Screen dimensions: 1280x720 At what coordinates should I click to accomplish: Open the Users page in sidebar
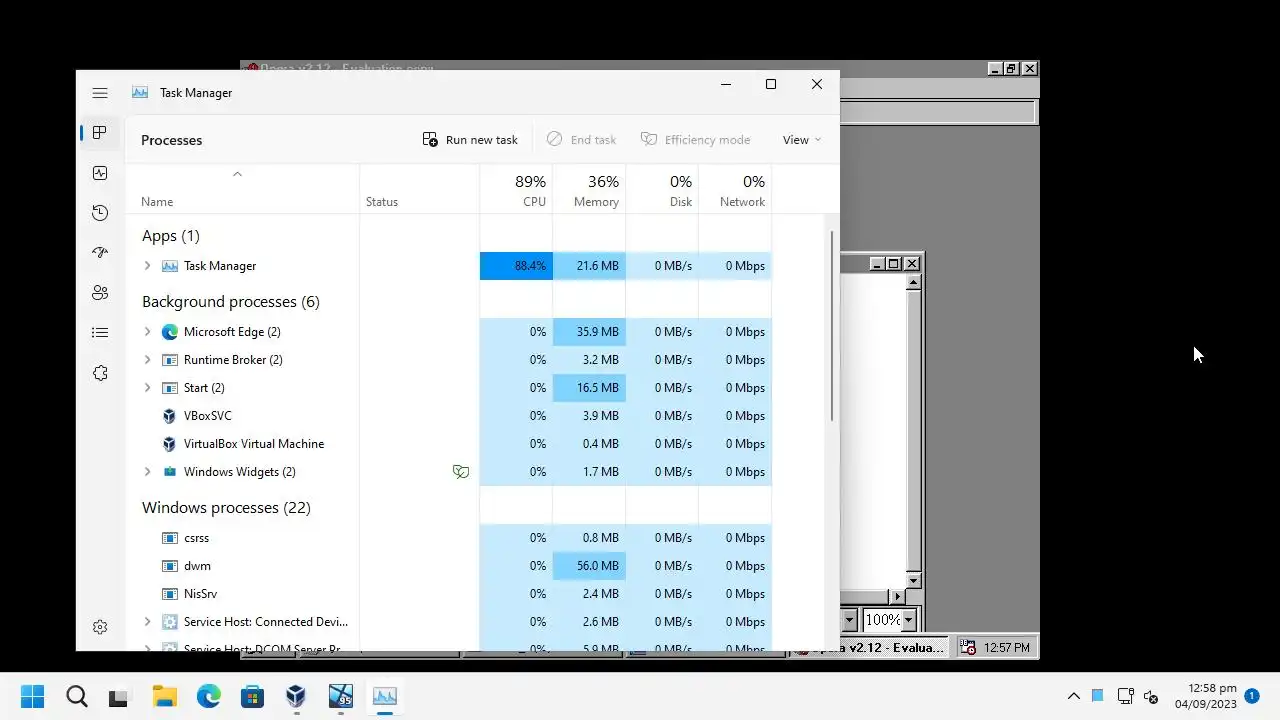click(x=100, y=293)
